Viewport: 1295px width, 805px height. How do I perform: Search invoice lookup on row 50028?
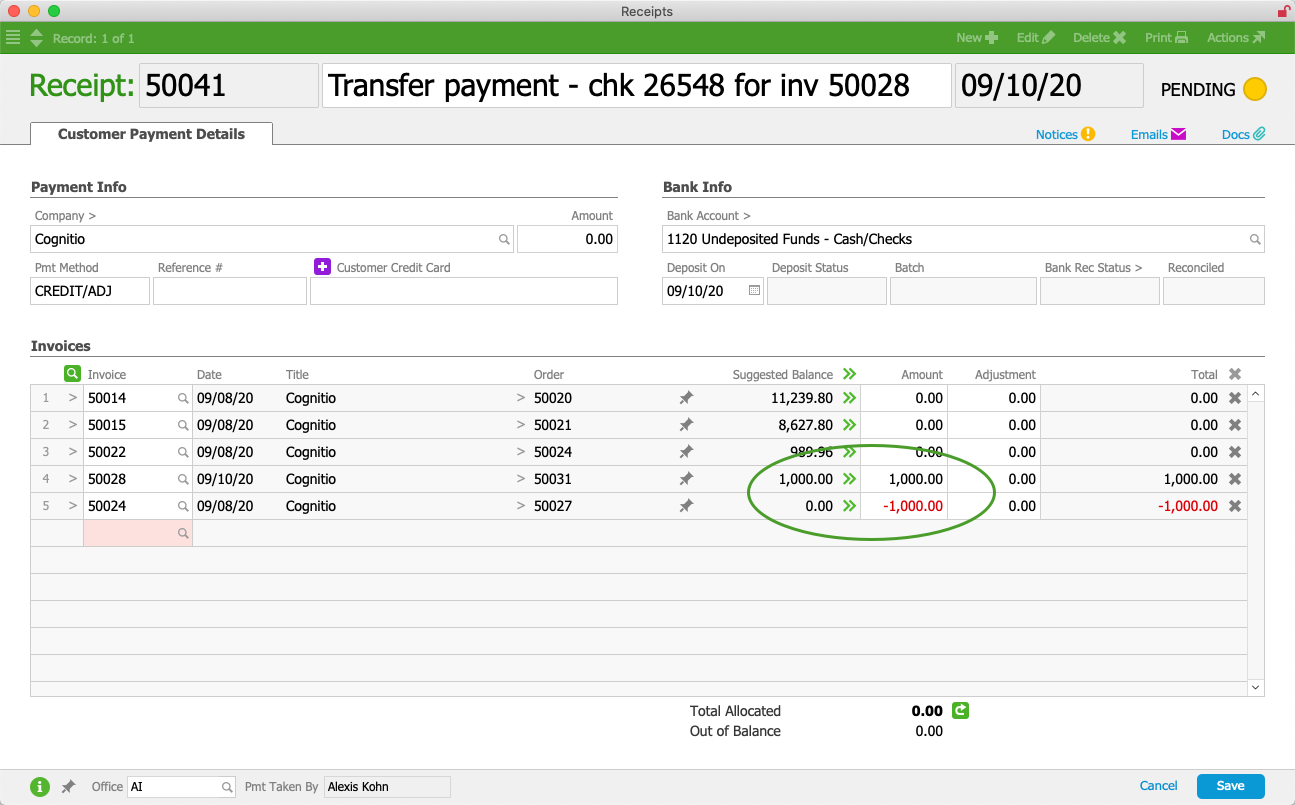pyautogui.click(x=183, y=479)
